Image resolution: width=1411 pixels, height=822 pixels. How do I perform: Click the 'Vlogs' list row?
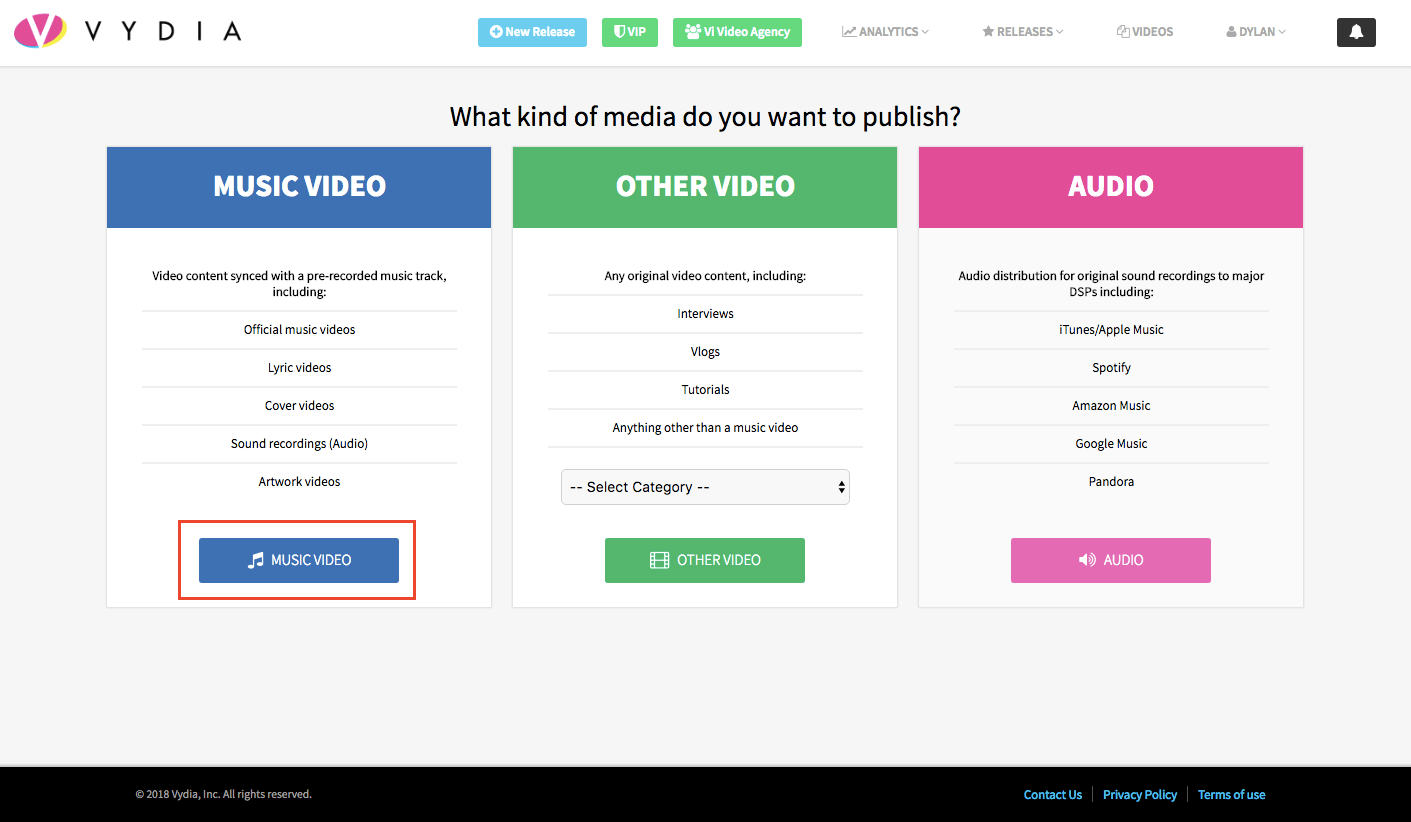[705, 352]
